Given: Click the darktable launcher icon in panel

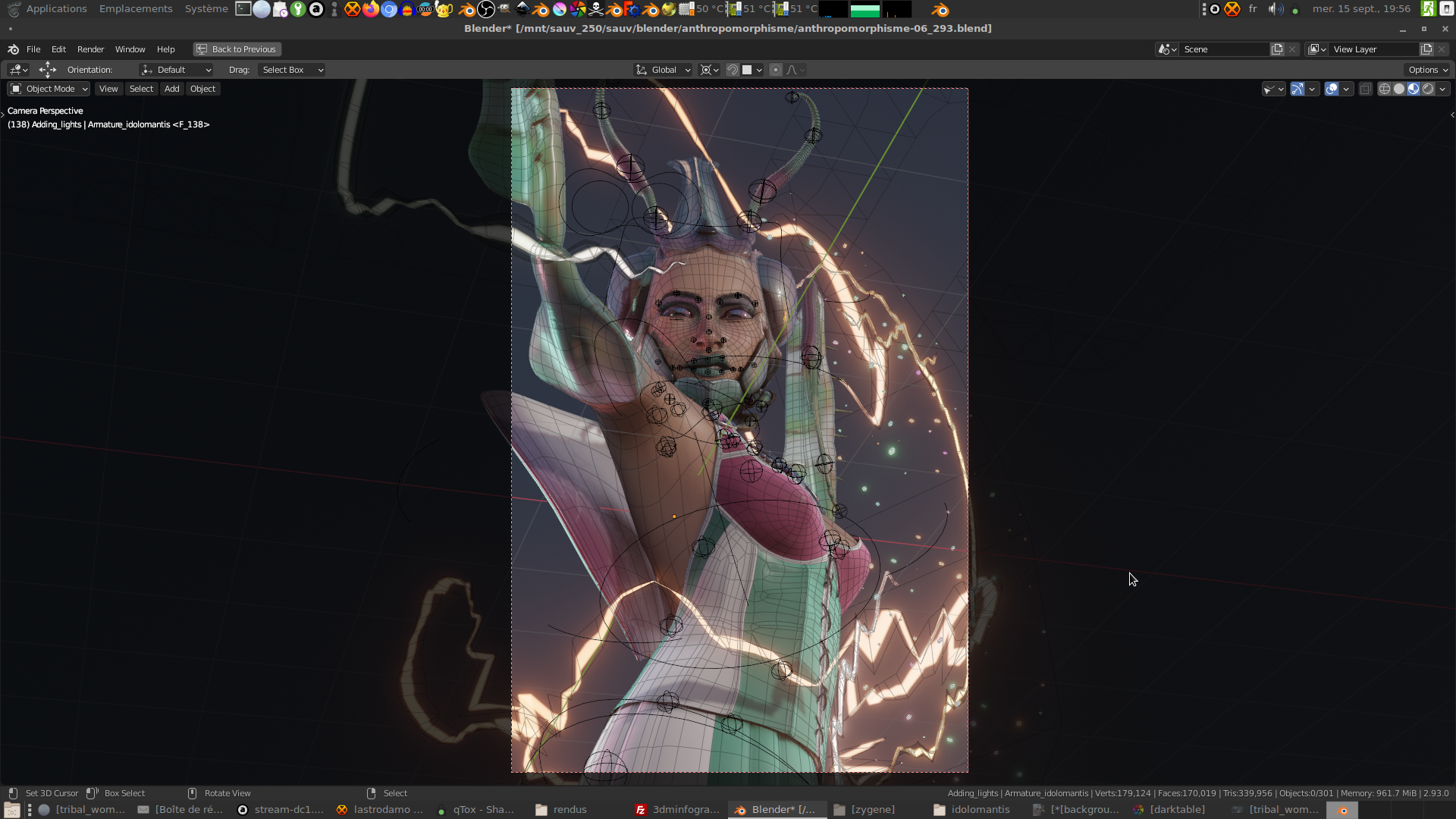Looking at the screenshot, I should (x=578, y=9).
